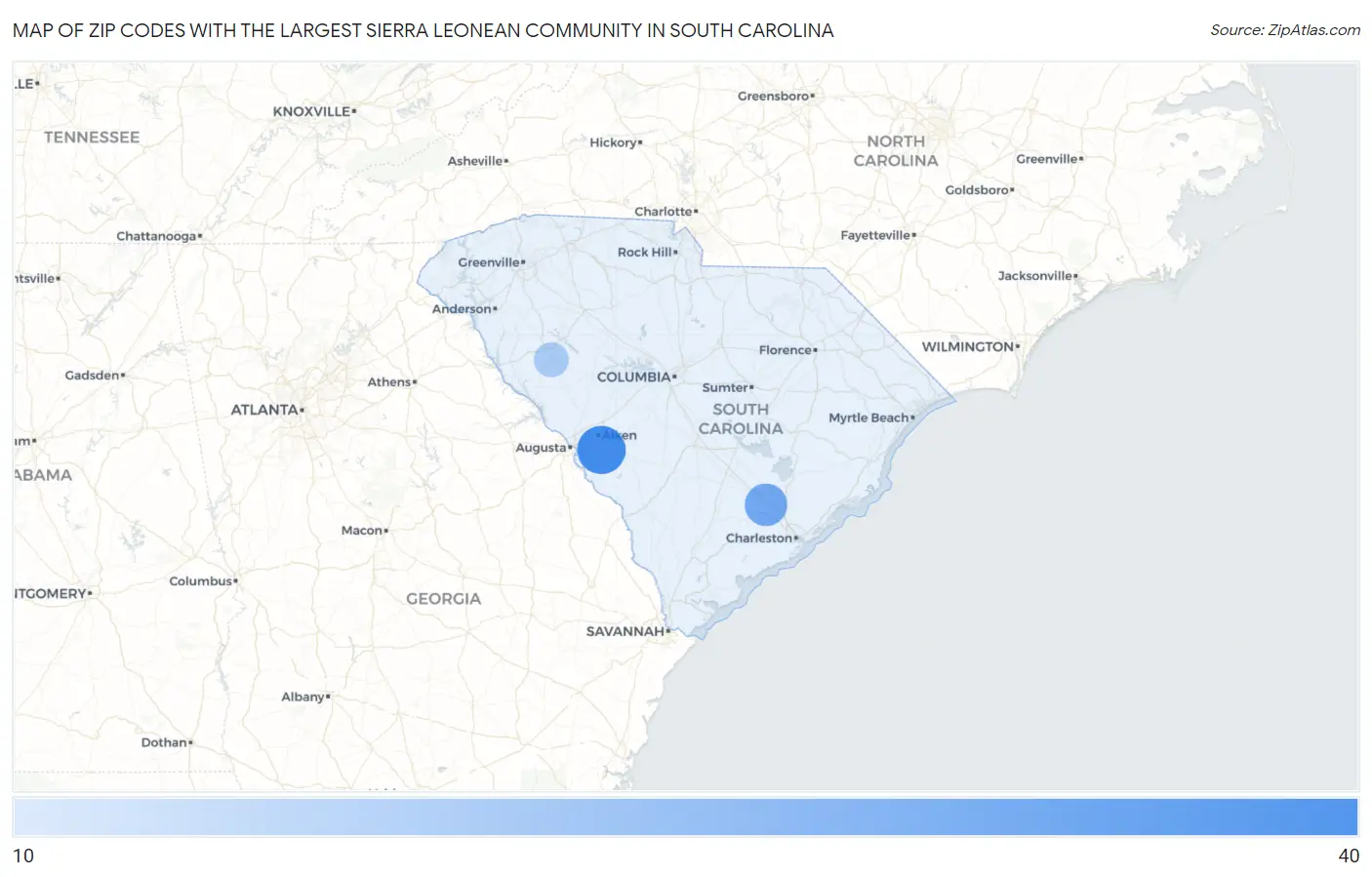Click the NORTH CAROLINA state label

pos(896,151)
